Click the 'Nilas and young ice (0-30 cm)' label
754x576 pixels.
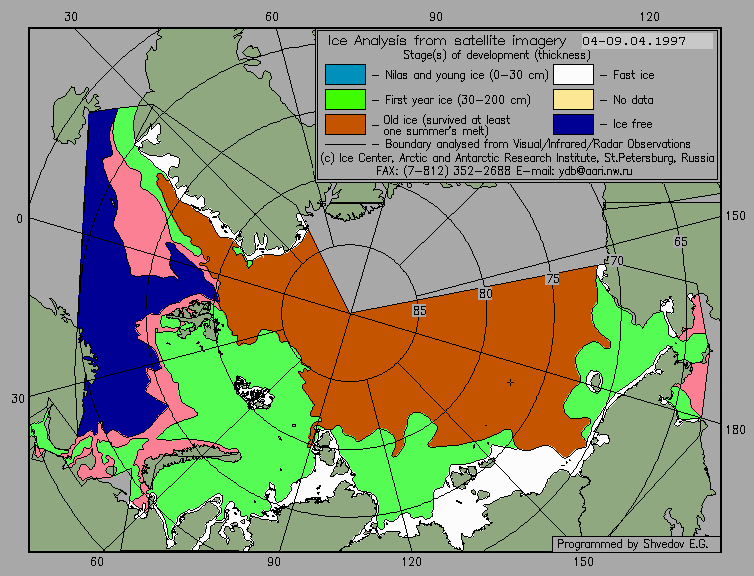point(466,75)
